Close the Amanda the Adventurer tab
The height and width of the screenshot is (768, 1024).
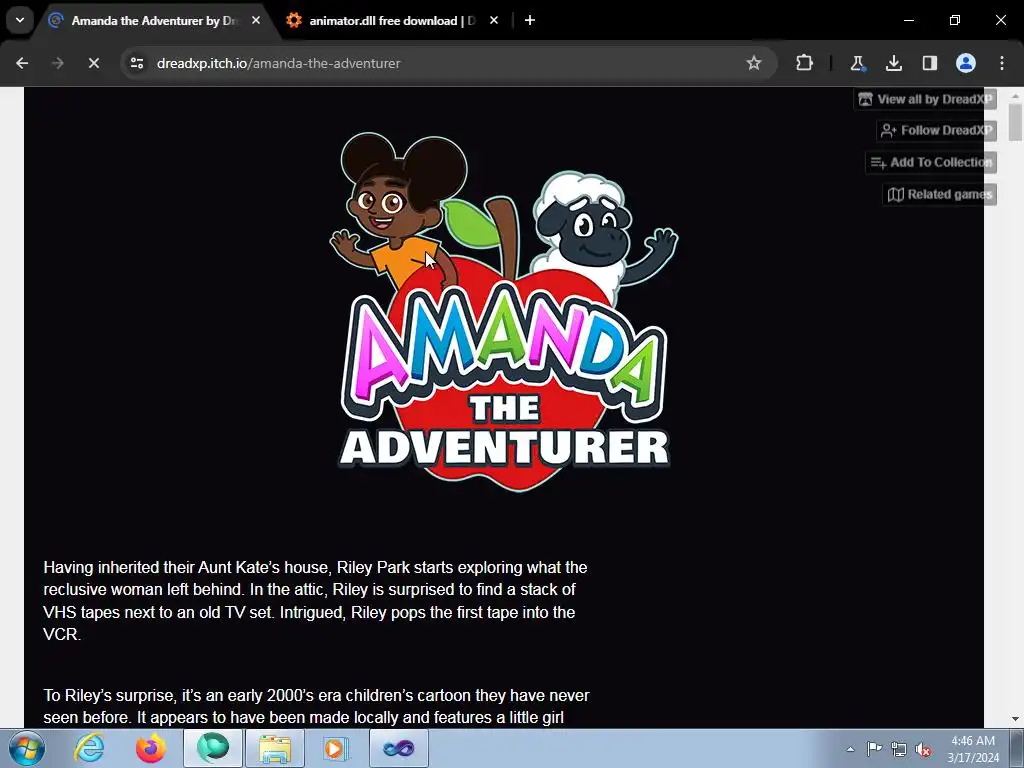(256, 21)
